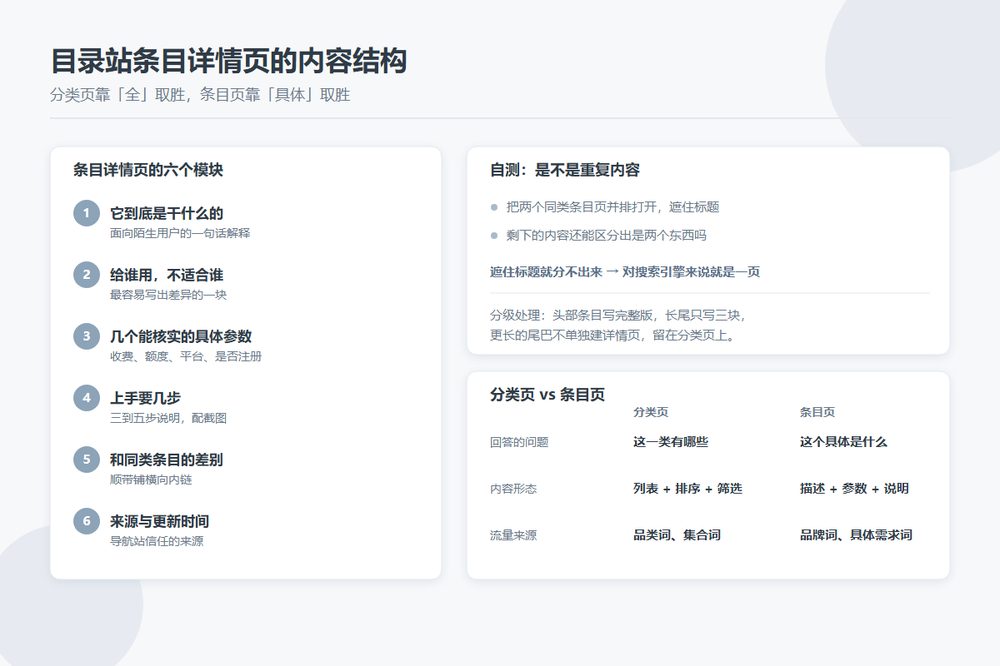Click description 收费、额度、平台、是否注册

pyautogui.click(x=186, y=356)
